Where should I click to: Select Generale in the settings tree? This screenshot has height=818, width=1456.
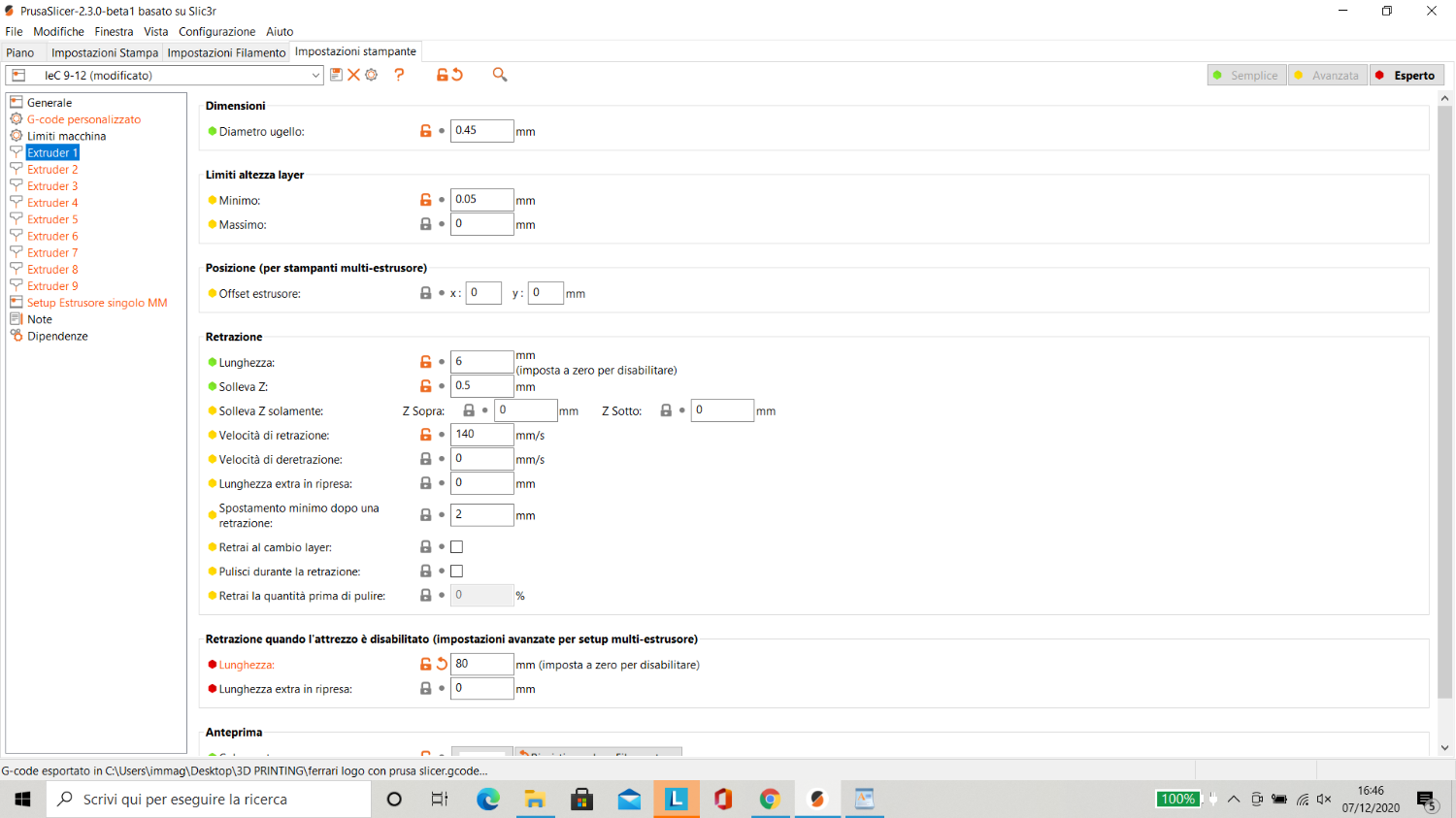click(x=50, y=103)
